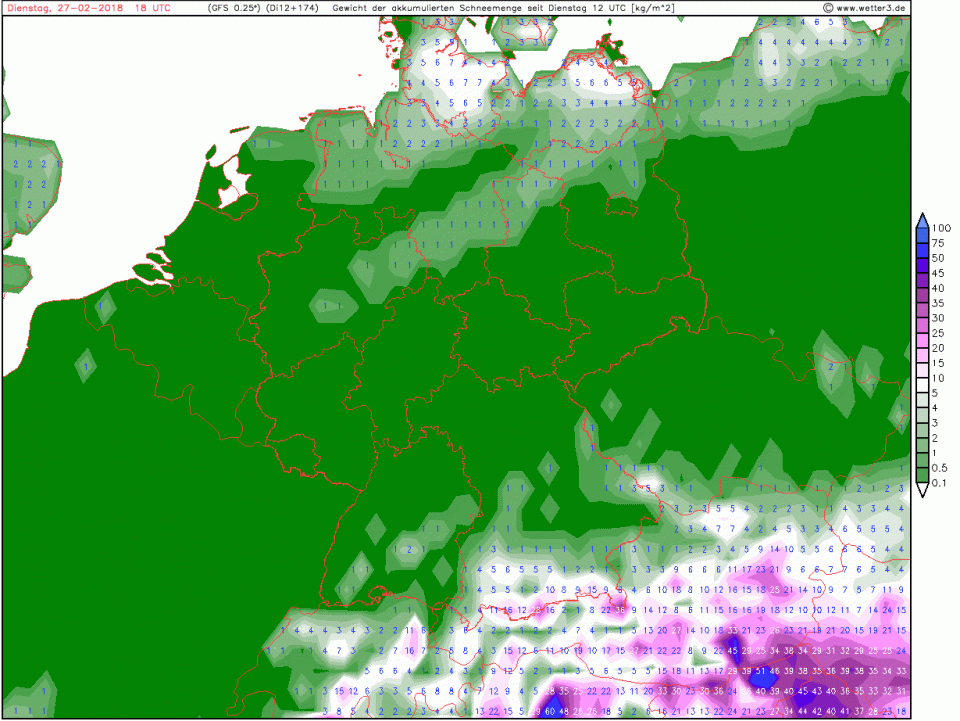Click the 30 label on the legend
This screenshot has width=960, height=721.
point(939,318)
